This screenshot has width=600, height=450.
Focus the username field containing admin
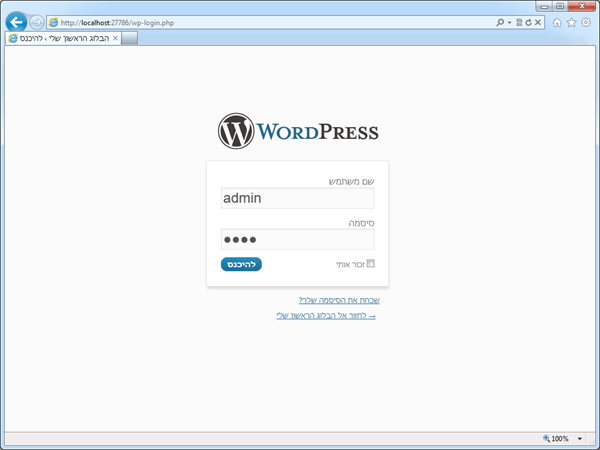pyautogui.click(x=298, y=198)
